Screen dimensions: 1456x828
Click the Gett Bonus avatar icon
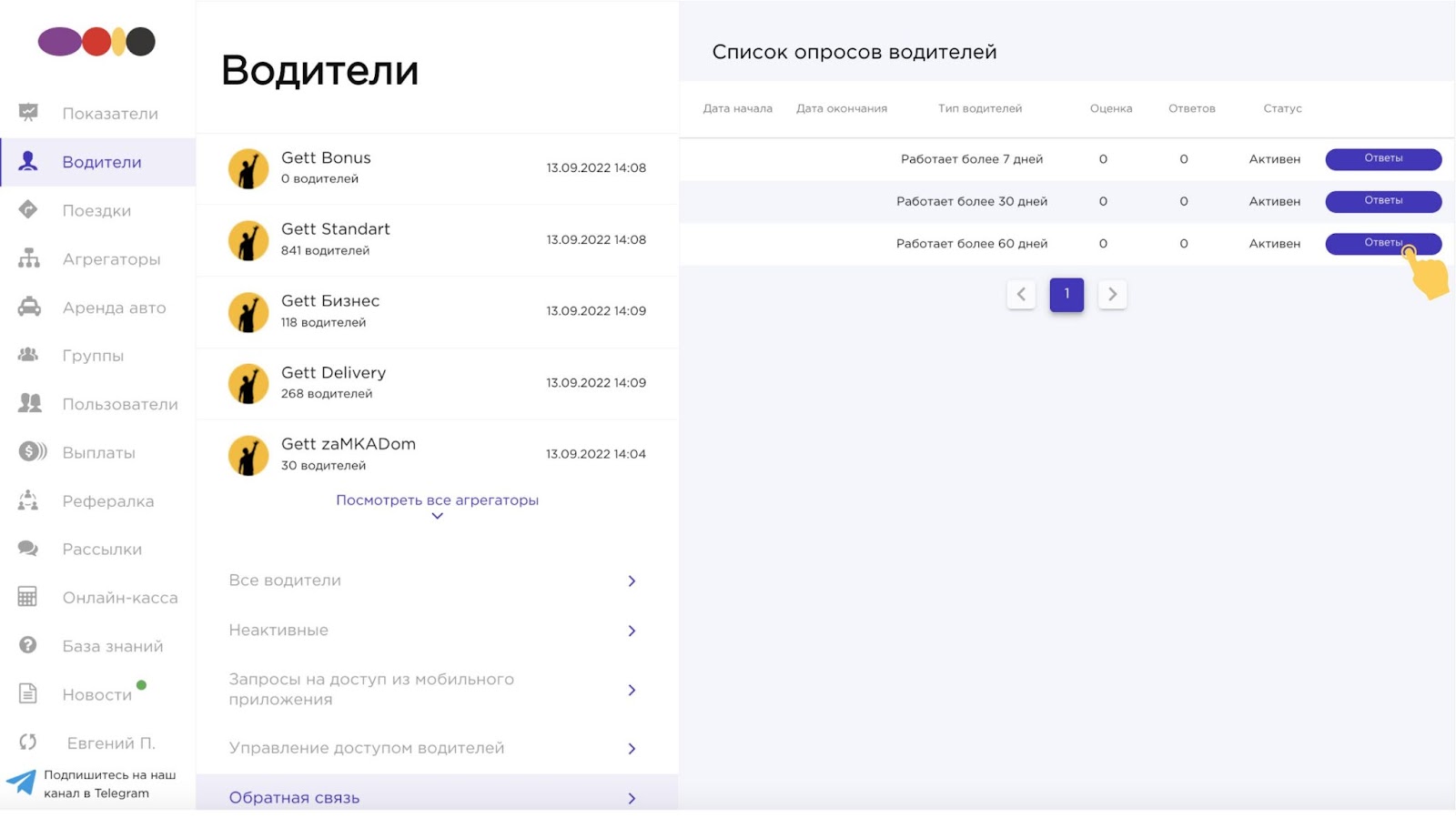(x=248, y=168)
